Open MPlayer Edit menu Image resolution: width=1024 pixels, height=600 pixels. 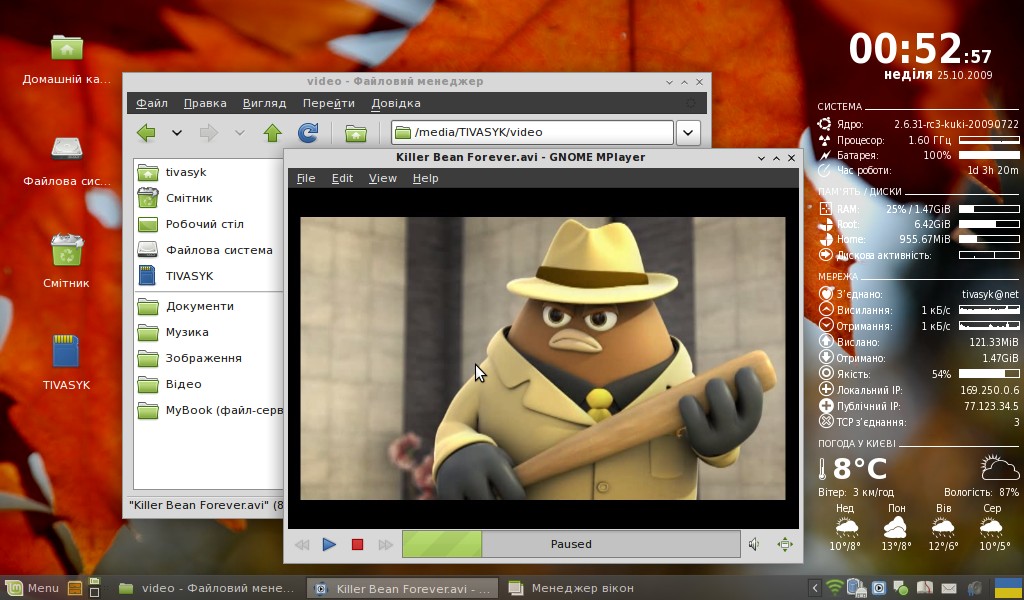pyautogui.click(x=342, y=178)
